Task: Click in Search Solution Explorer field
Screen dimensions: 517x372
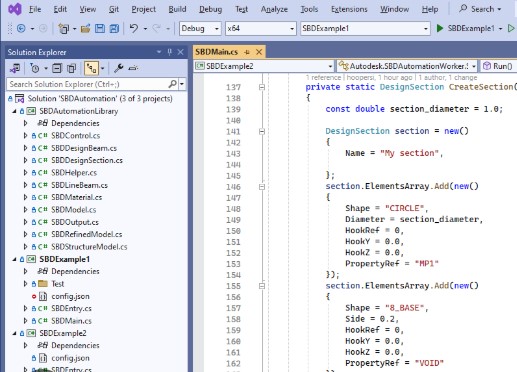Action: [x=88, y=84]
